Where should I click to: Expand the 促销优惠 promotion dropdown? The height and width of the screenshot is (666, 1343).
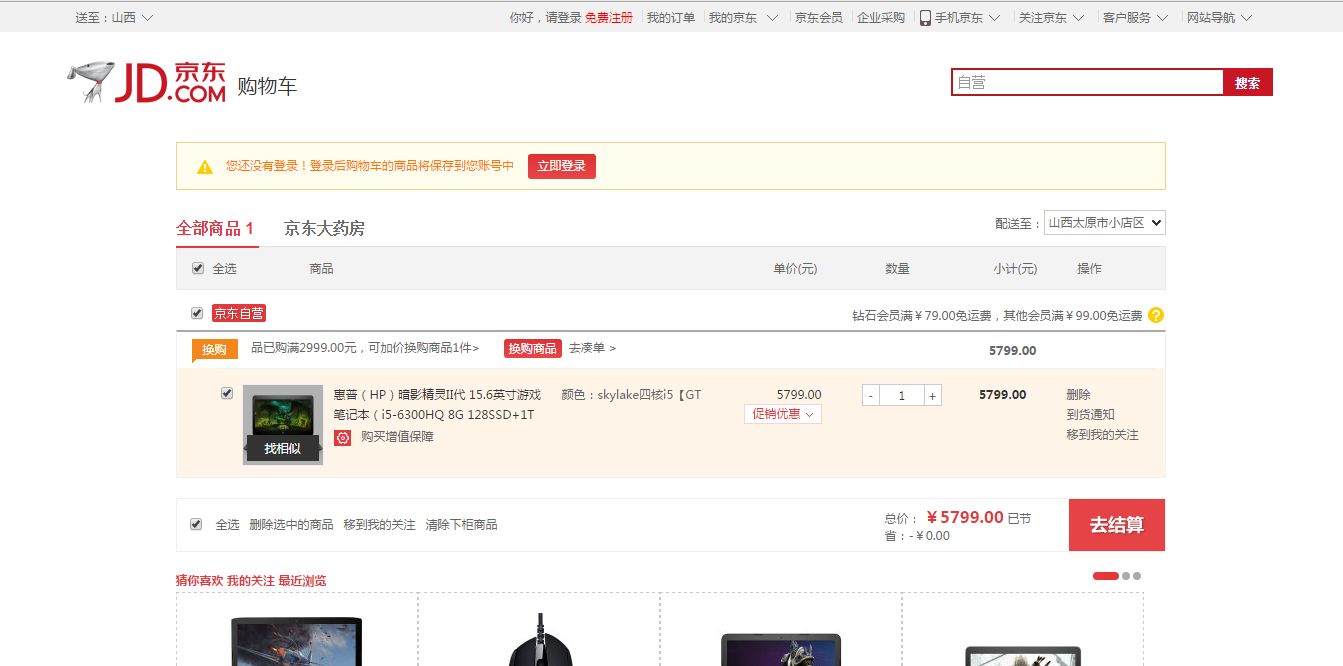[783, 414]
